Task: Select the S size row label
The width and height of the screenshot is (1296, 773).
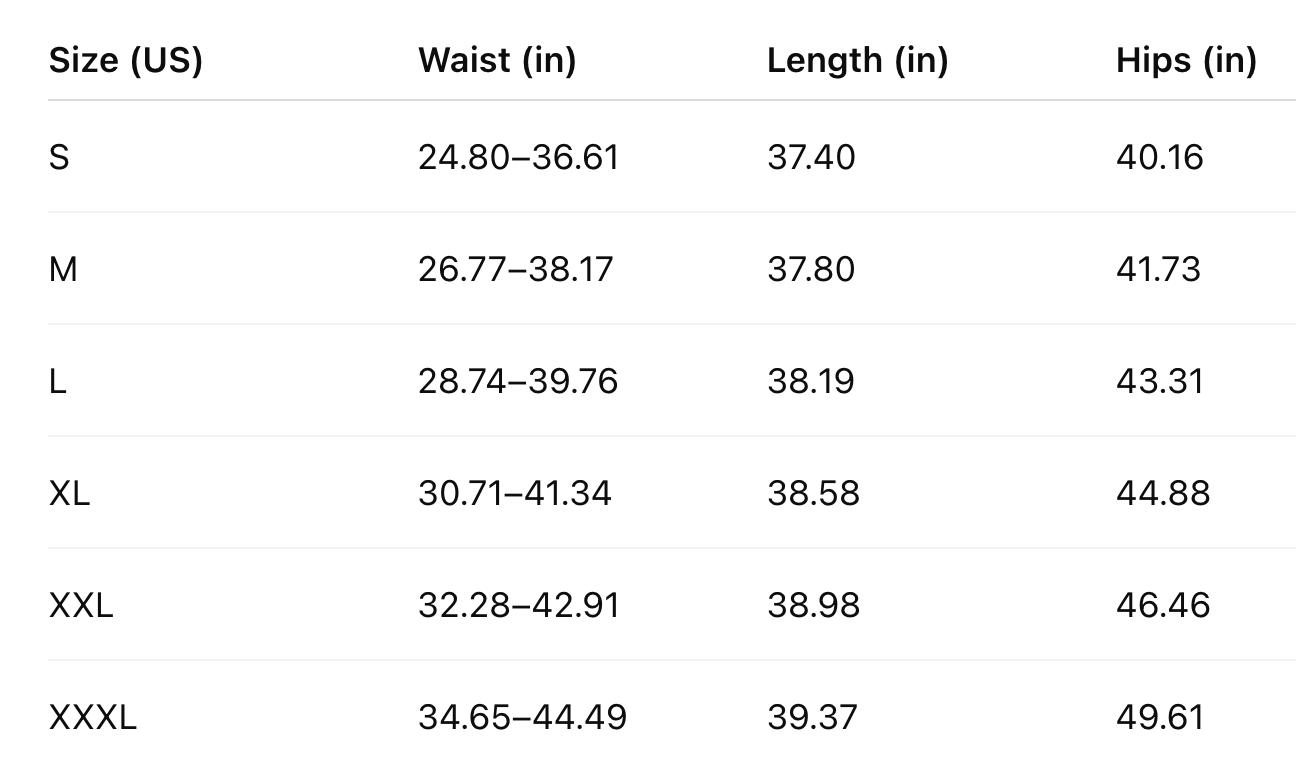Action: pyautogui.click(x=59, y=157)
